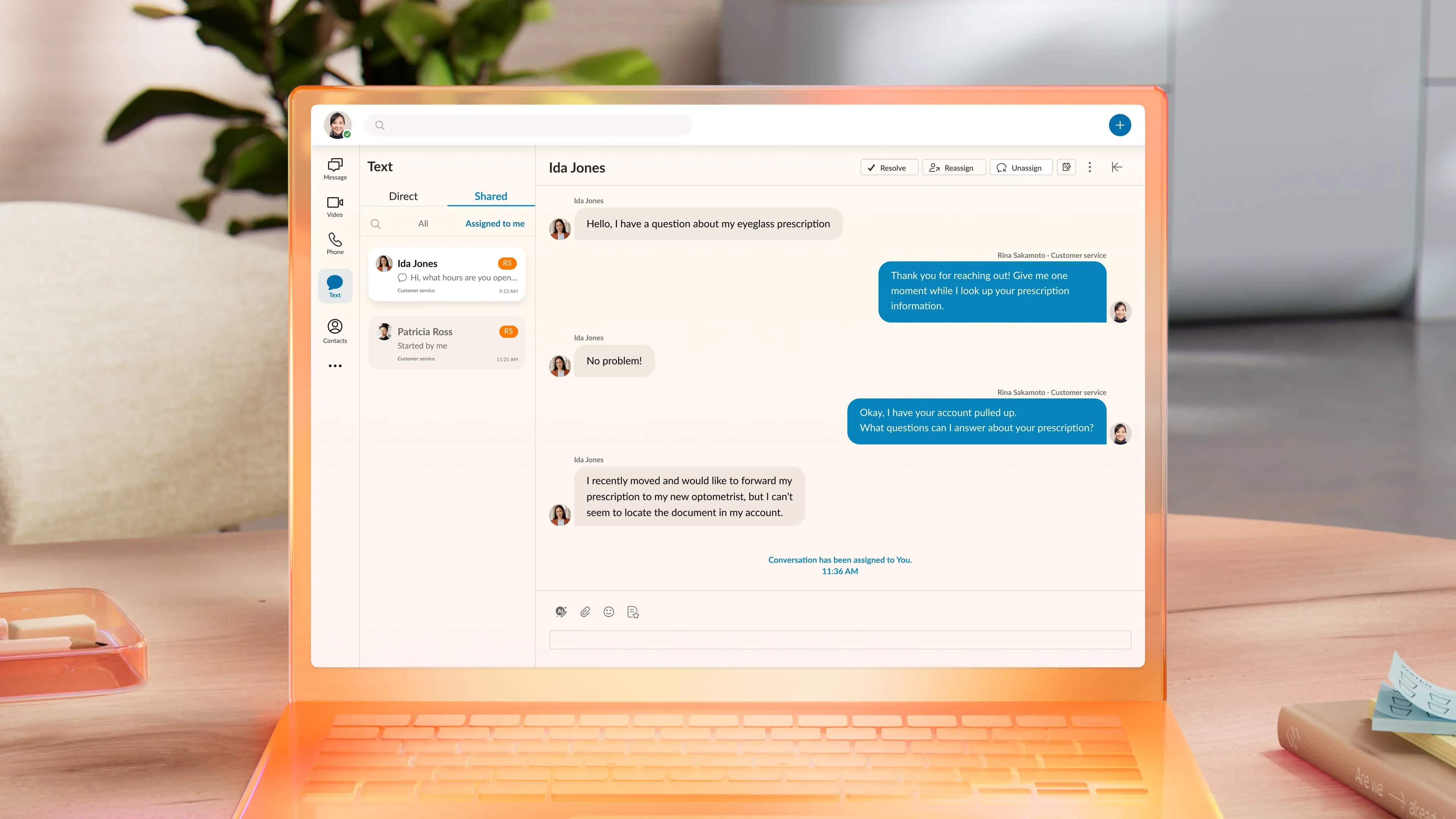Open the notes icon beside the conversation actions
Image resolution: width=1456 pixels, height=819 pixels.
[1067, 167]
